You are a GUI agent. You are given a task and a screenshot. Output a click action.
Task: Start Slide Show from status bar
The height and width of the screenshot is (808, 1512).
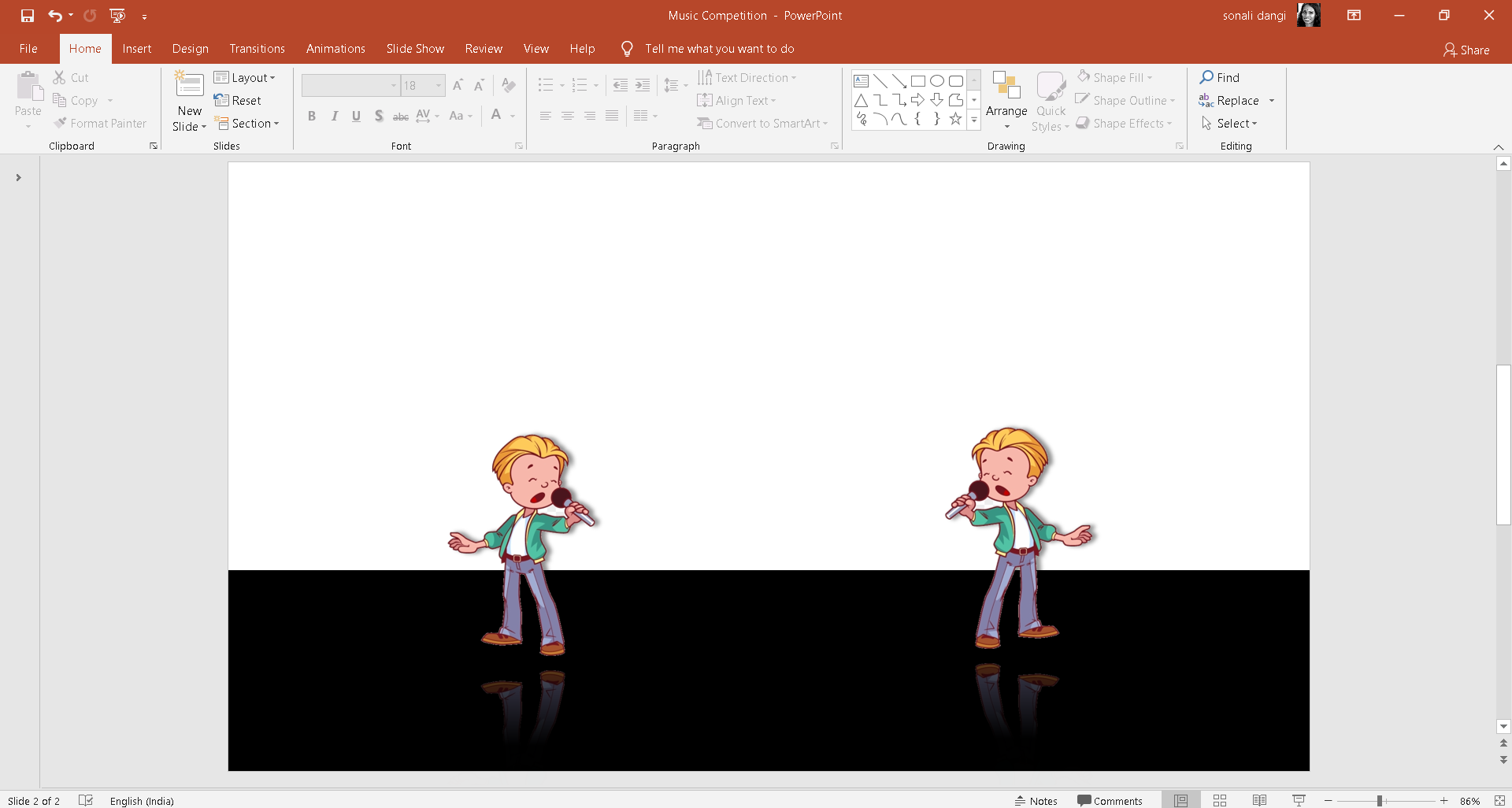coord(1299,800)
